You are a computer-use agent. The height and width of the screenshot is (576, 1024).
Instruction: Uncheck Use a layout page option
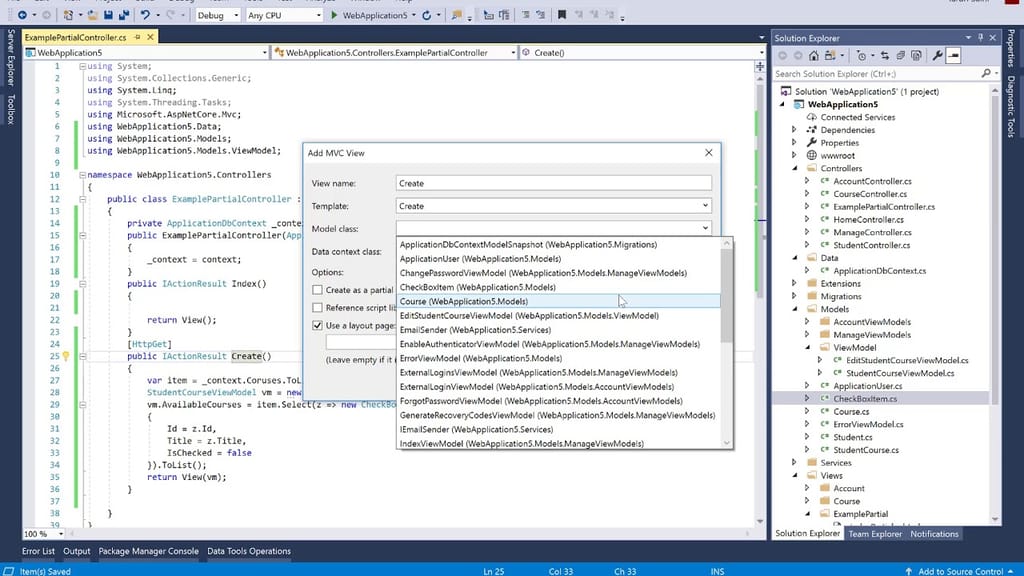317,325
